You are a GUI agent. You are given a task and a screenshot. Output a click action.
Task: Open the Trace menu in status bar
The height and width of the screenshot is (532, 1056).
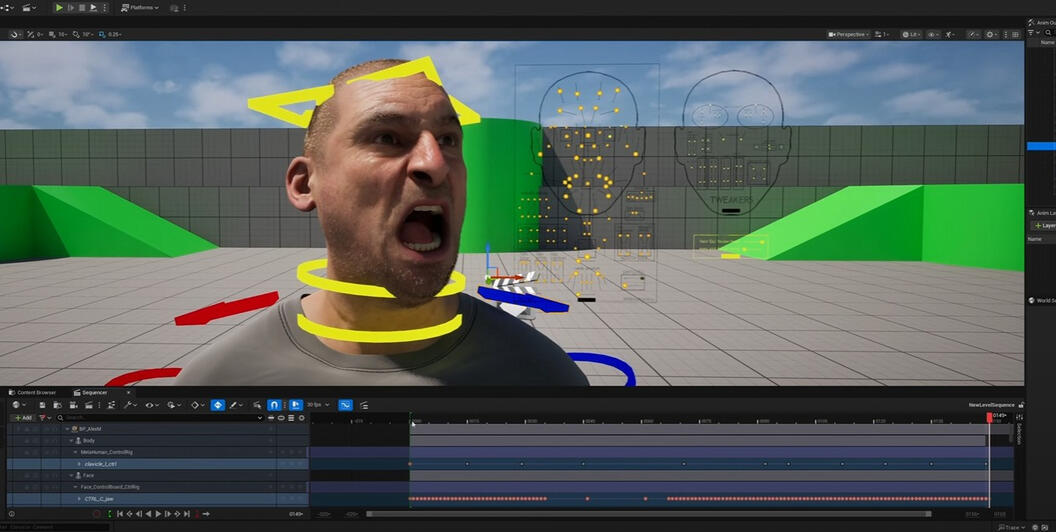click(x=1011, y=527)
